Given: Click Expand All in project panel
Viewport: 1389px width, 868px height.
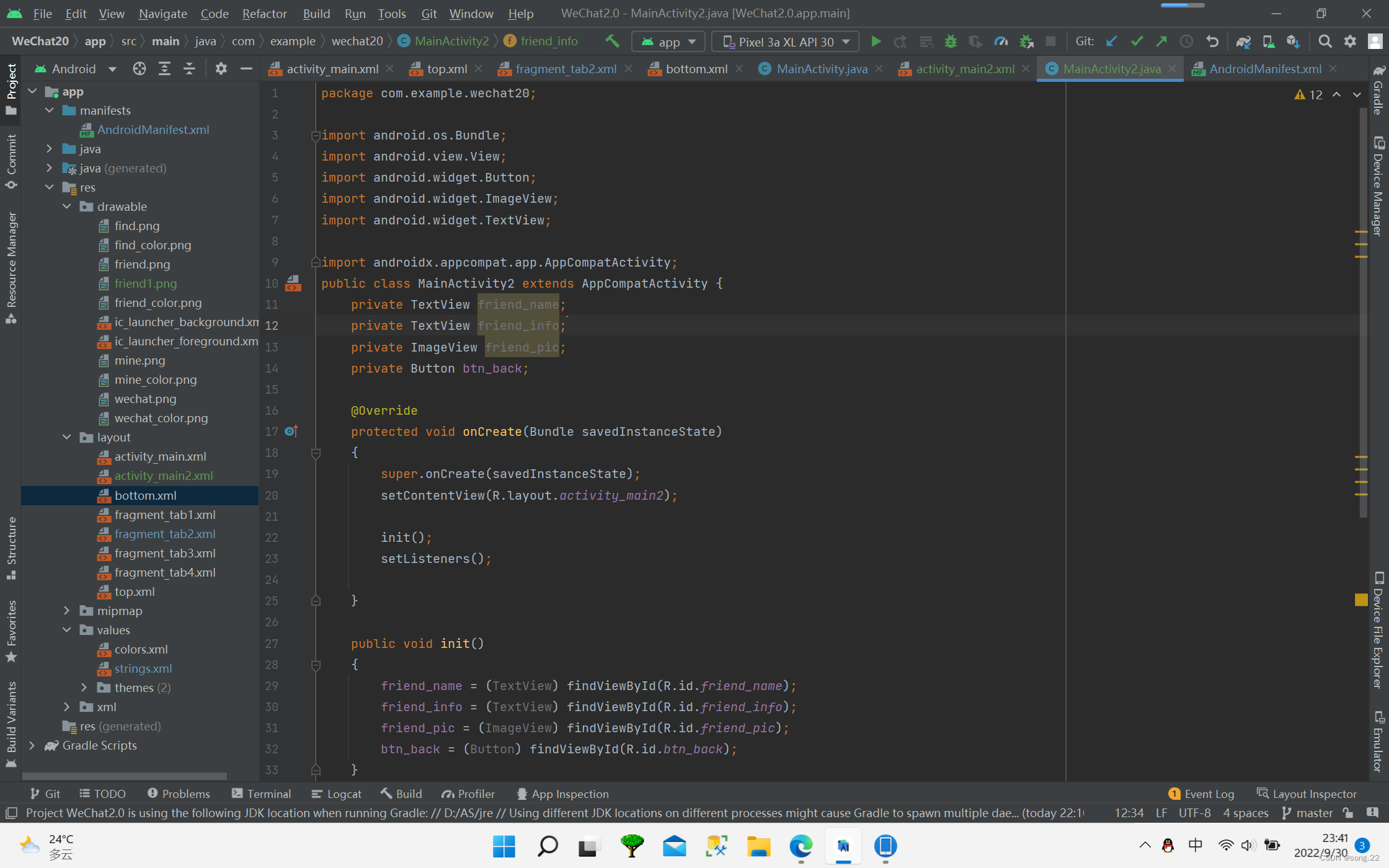Looking at the screenshot, I should pyautogui.click(x=164, y=69).
